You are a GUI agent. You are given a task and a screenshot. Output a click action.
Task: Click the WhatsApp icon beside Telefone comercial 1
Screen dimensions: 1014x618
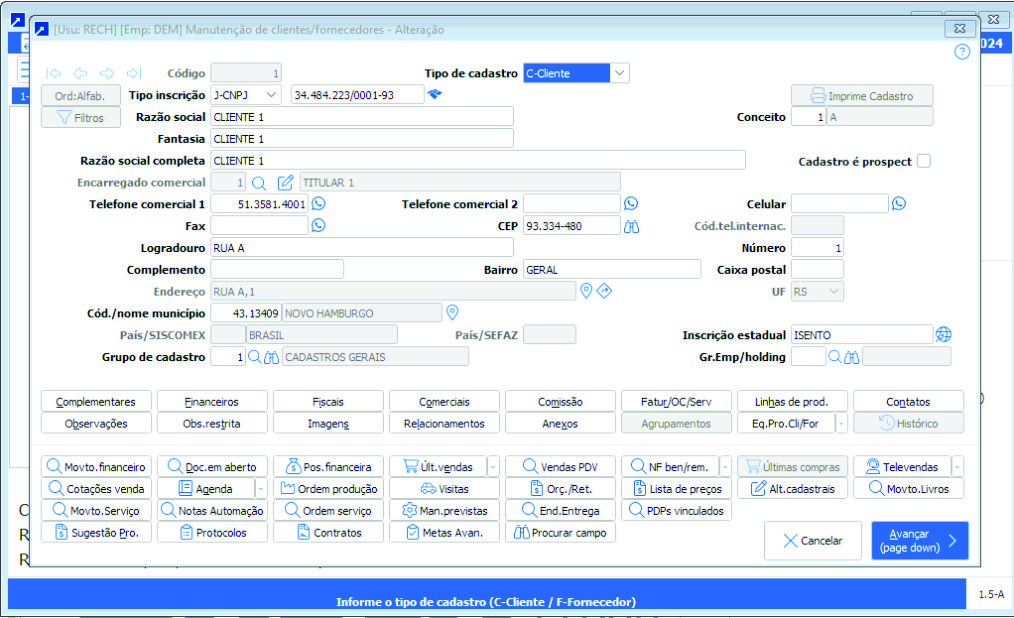pyautogui.click(x=318, y=203)
